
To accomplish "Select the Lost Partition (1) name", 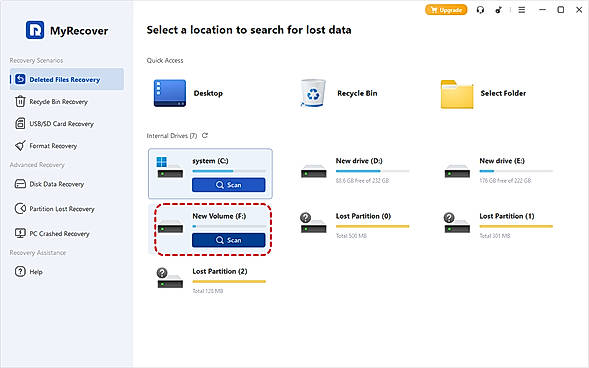I will click(x=507, y=216).
